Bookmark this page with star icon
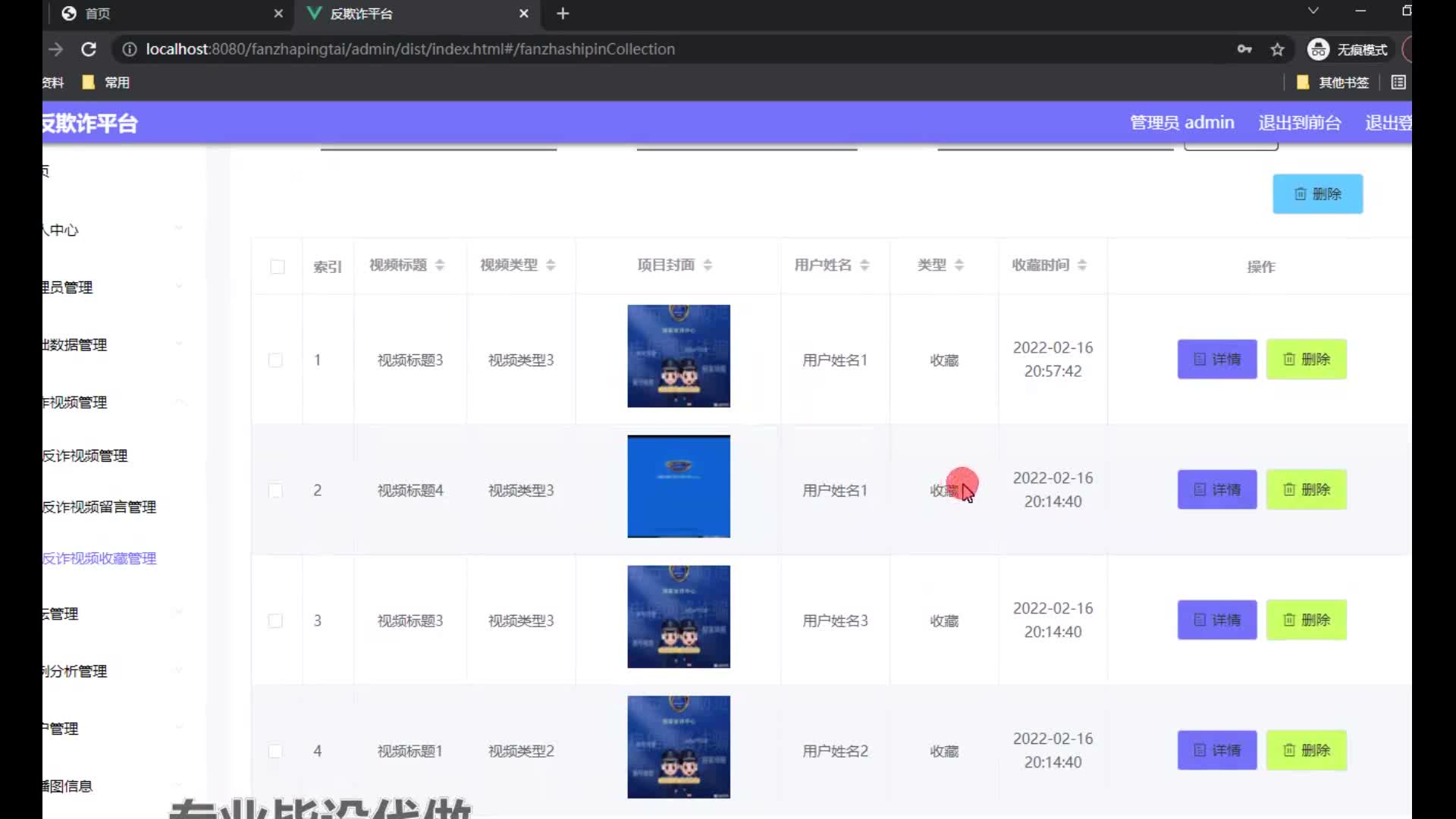Screen dimensions: 1456x819 point(1278,49)
